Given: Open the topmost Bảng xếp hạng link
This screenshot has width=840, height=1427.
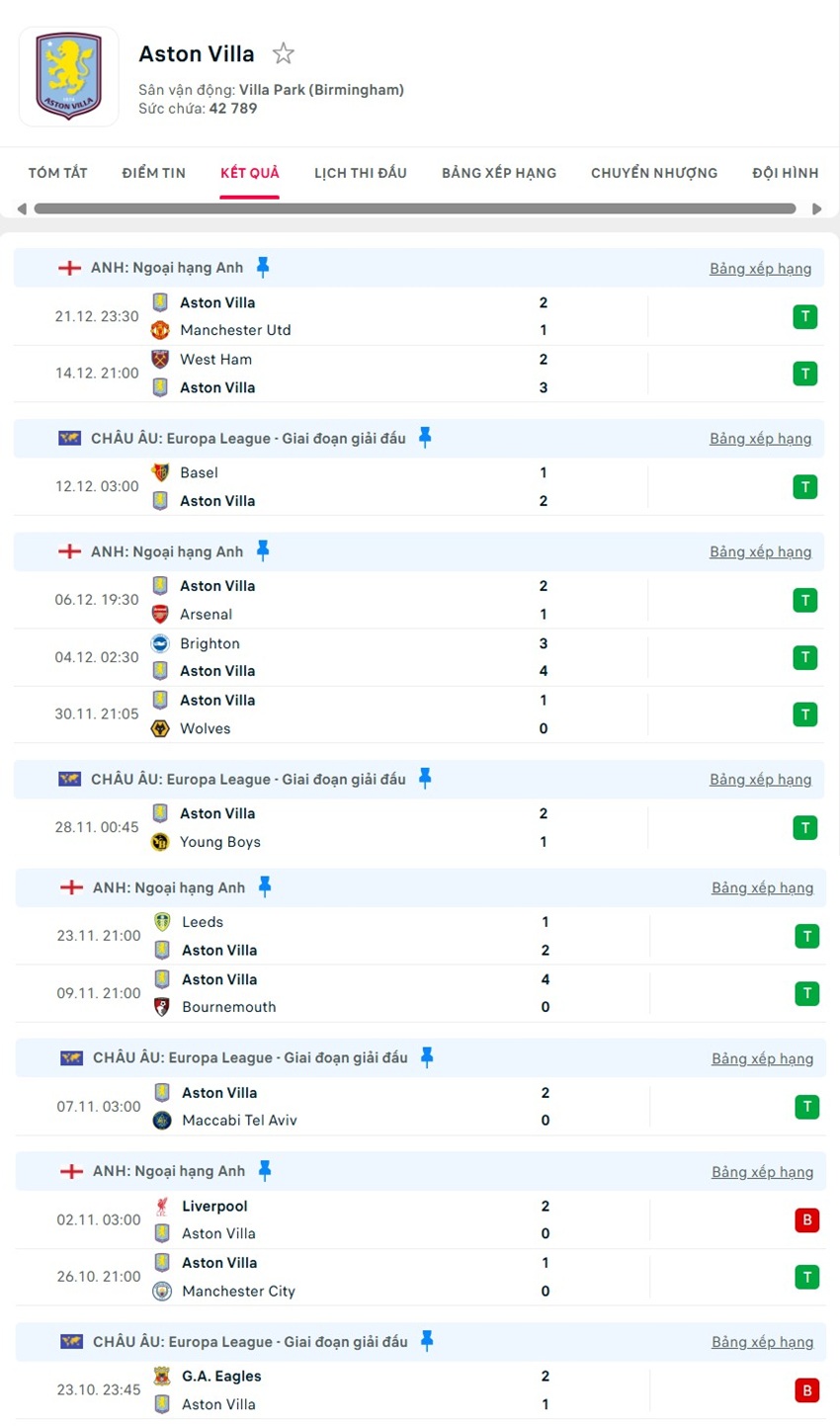Looking at the screenshot, I should [760, 269].
